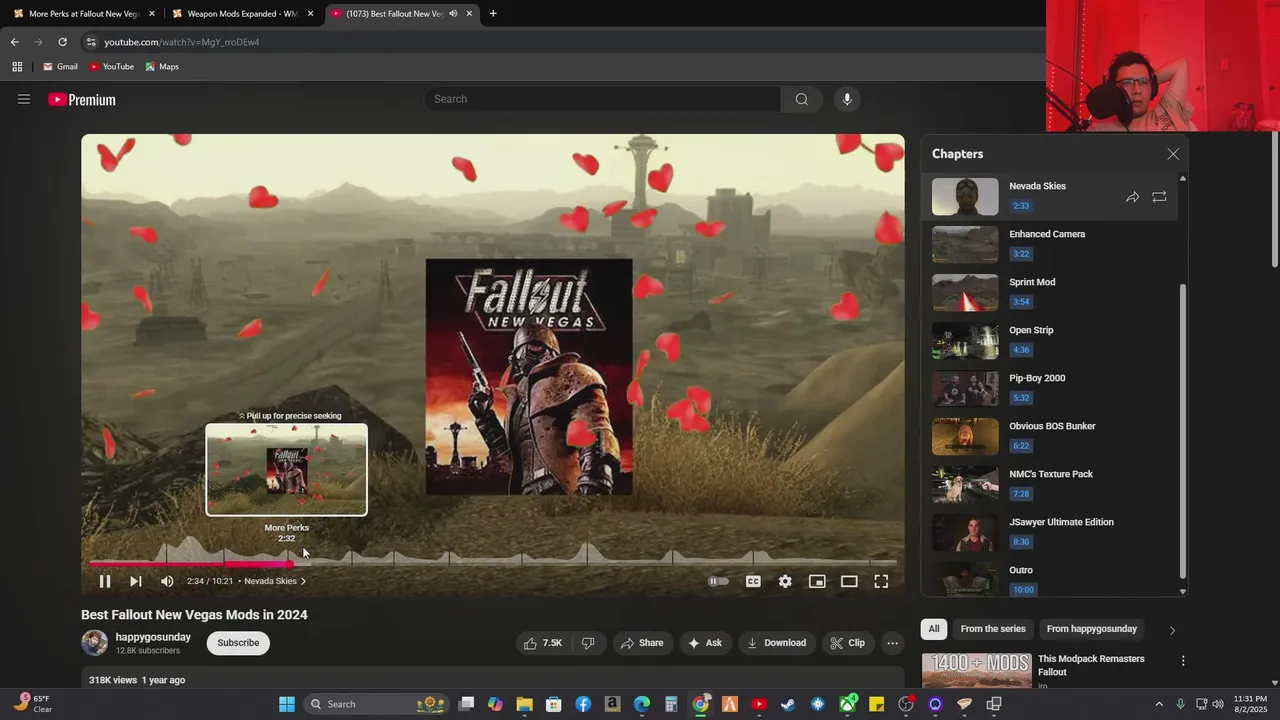The image size is (1280, 720).
Task: Close the Best Fallout New Vegas browser tab
Action: pyautogui.click(x=469, y=14)
